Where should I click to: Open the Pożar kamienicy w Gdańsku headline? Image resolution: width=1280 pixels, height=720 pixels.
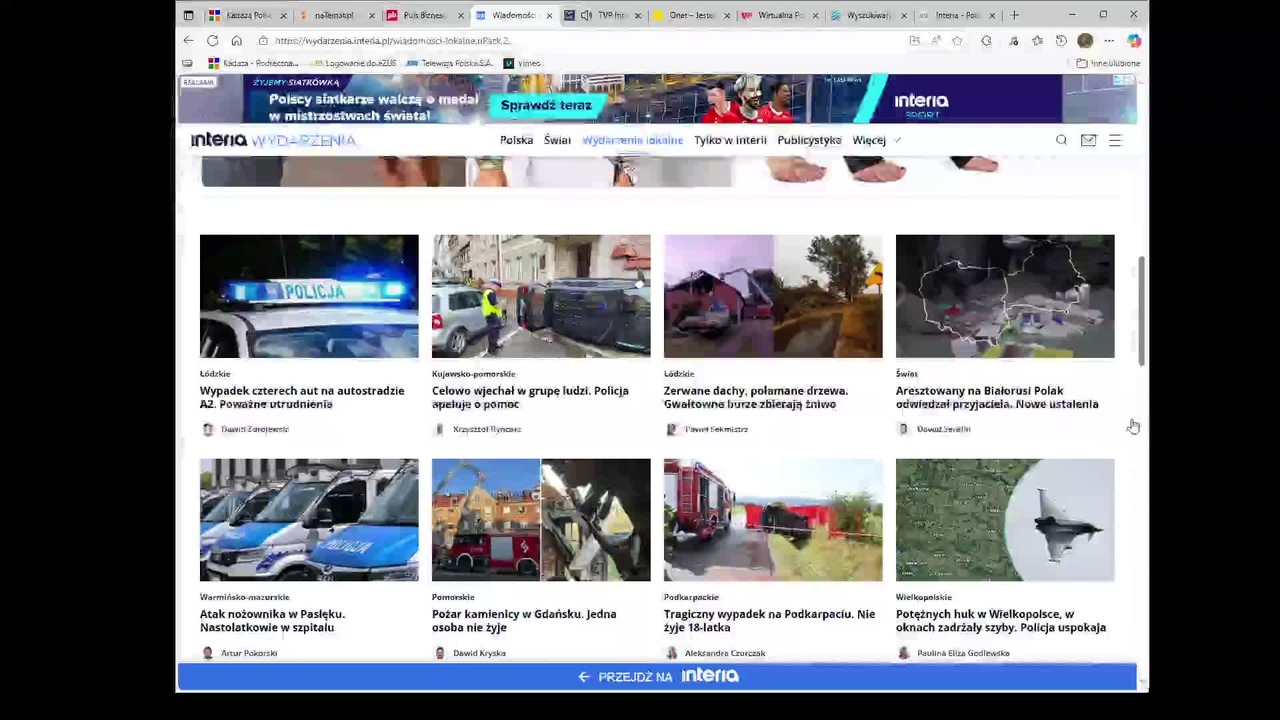tap(524, 621)
